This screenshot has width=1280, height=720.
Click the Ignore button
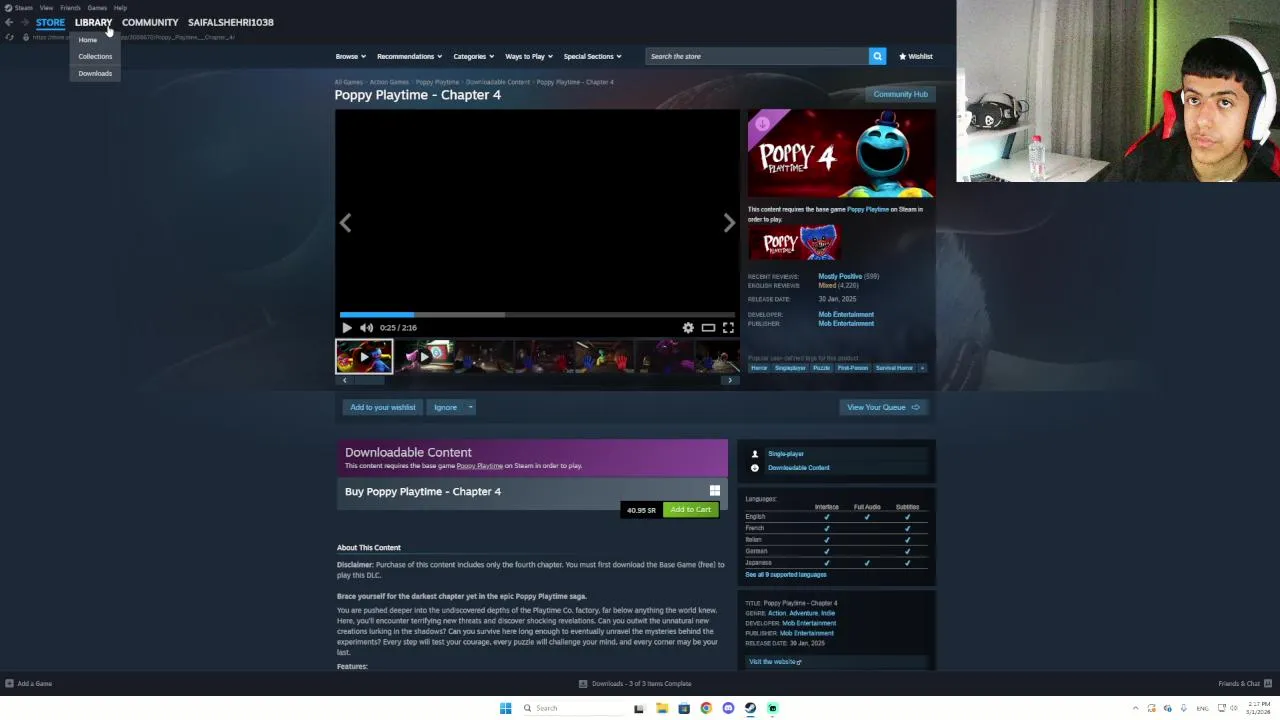click(445, 407)
